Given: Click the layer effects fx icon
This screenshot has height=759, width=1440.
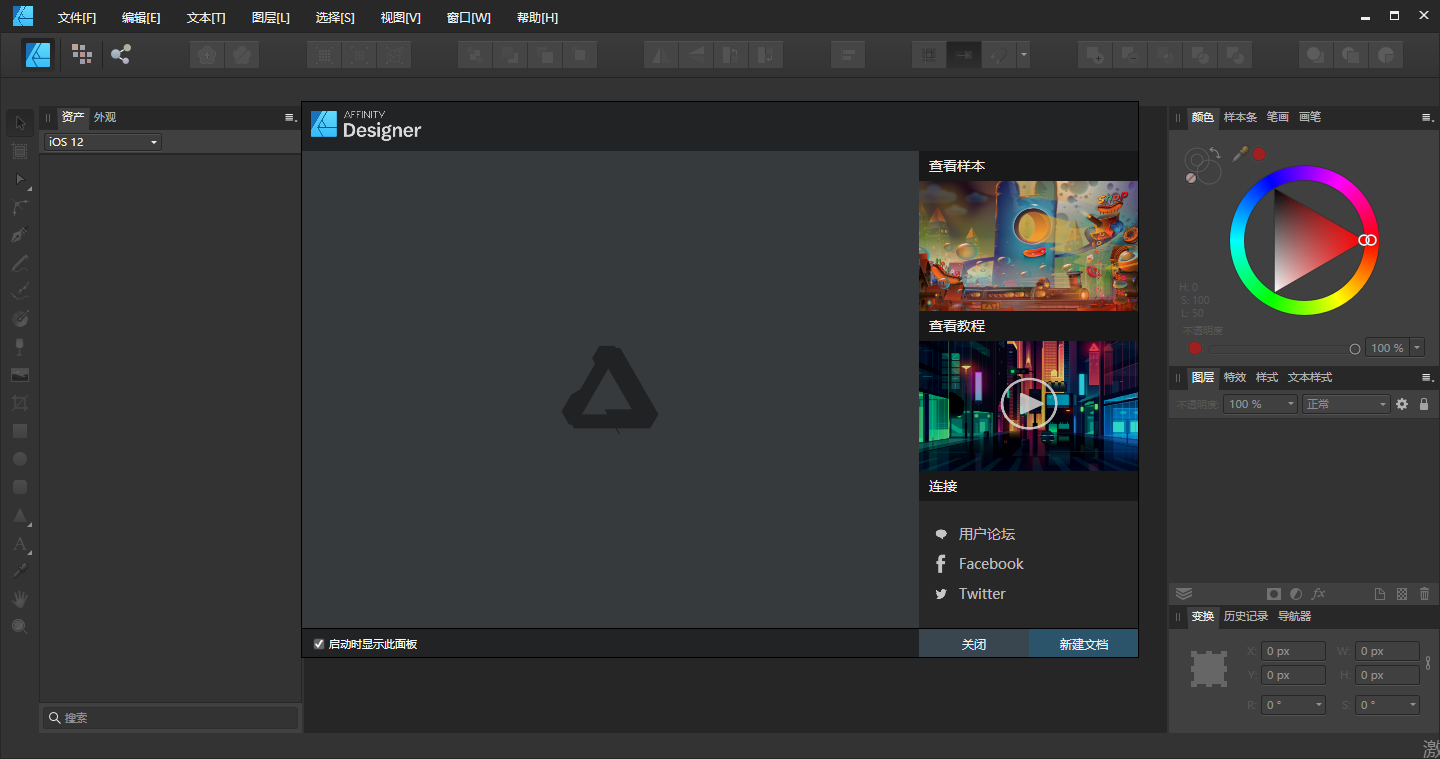Looking at the screenshot, I should [1319, 594].
